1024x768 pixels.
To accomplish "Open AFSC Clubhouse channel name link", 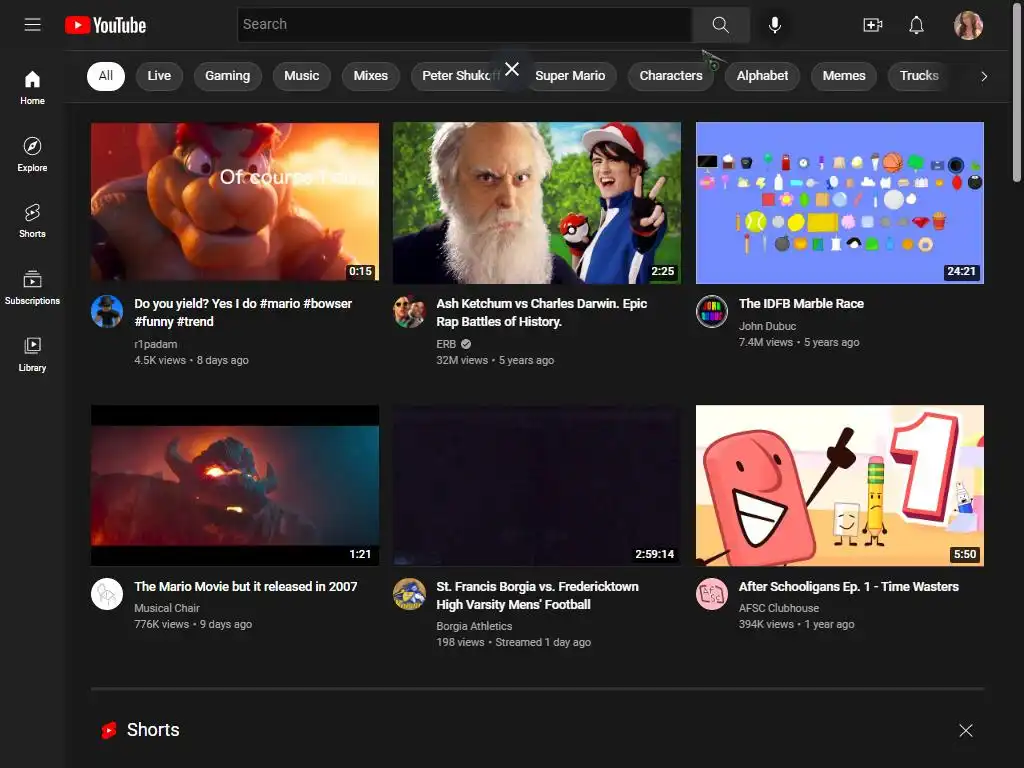I will (x=778, y=608).
